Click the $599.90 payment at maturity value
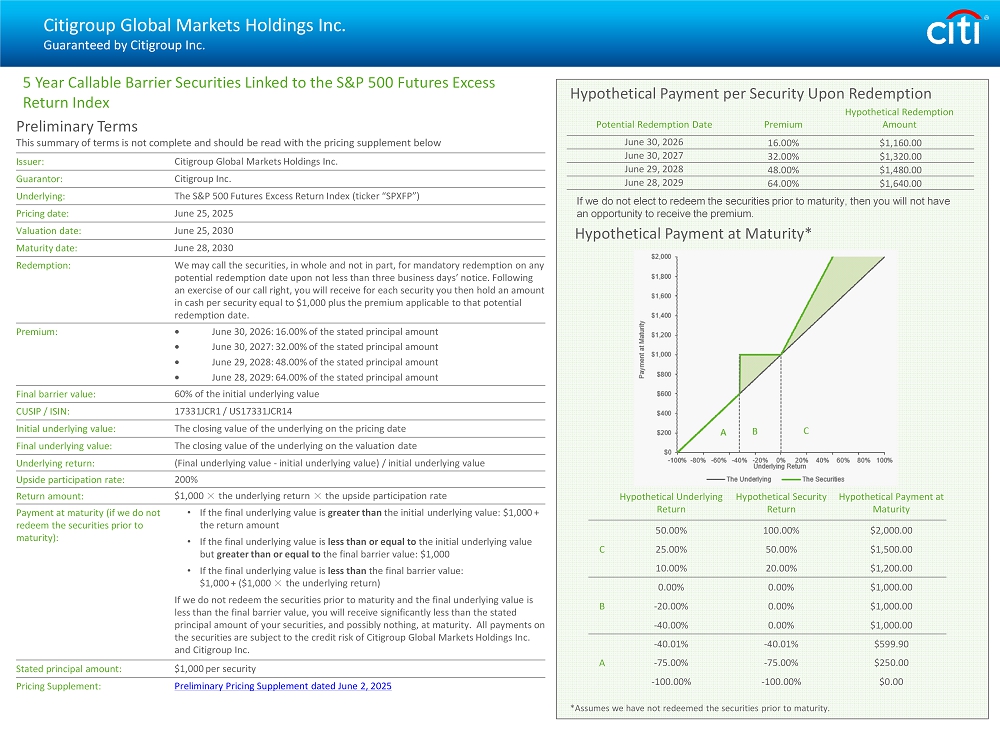The width and height of the screenshot is (1000, 749). (x=890, y=644)
